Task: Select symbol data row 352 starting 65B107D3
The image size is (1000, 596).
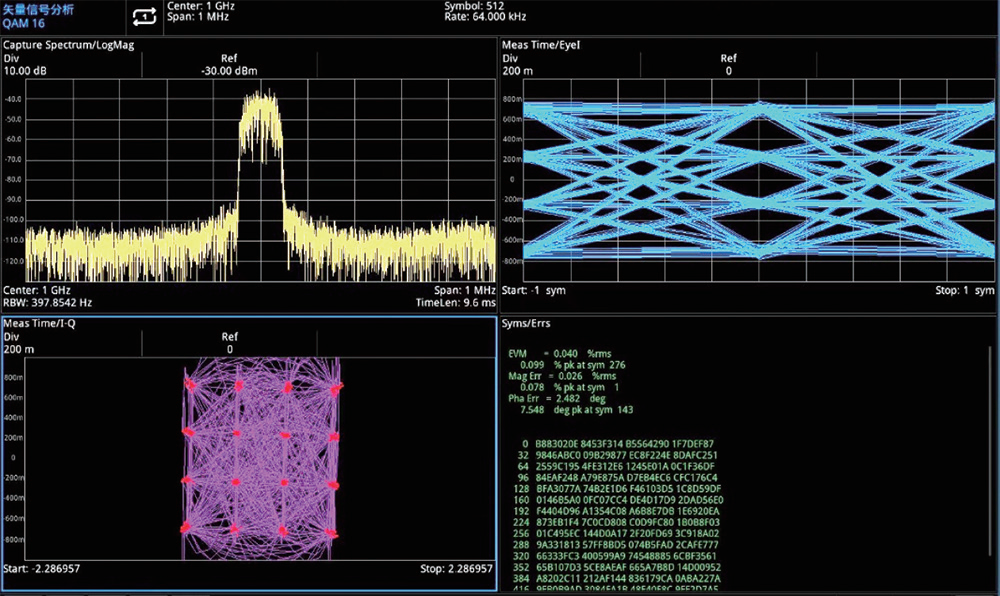Action: tap(617, 567)
